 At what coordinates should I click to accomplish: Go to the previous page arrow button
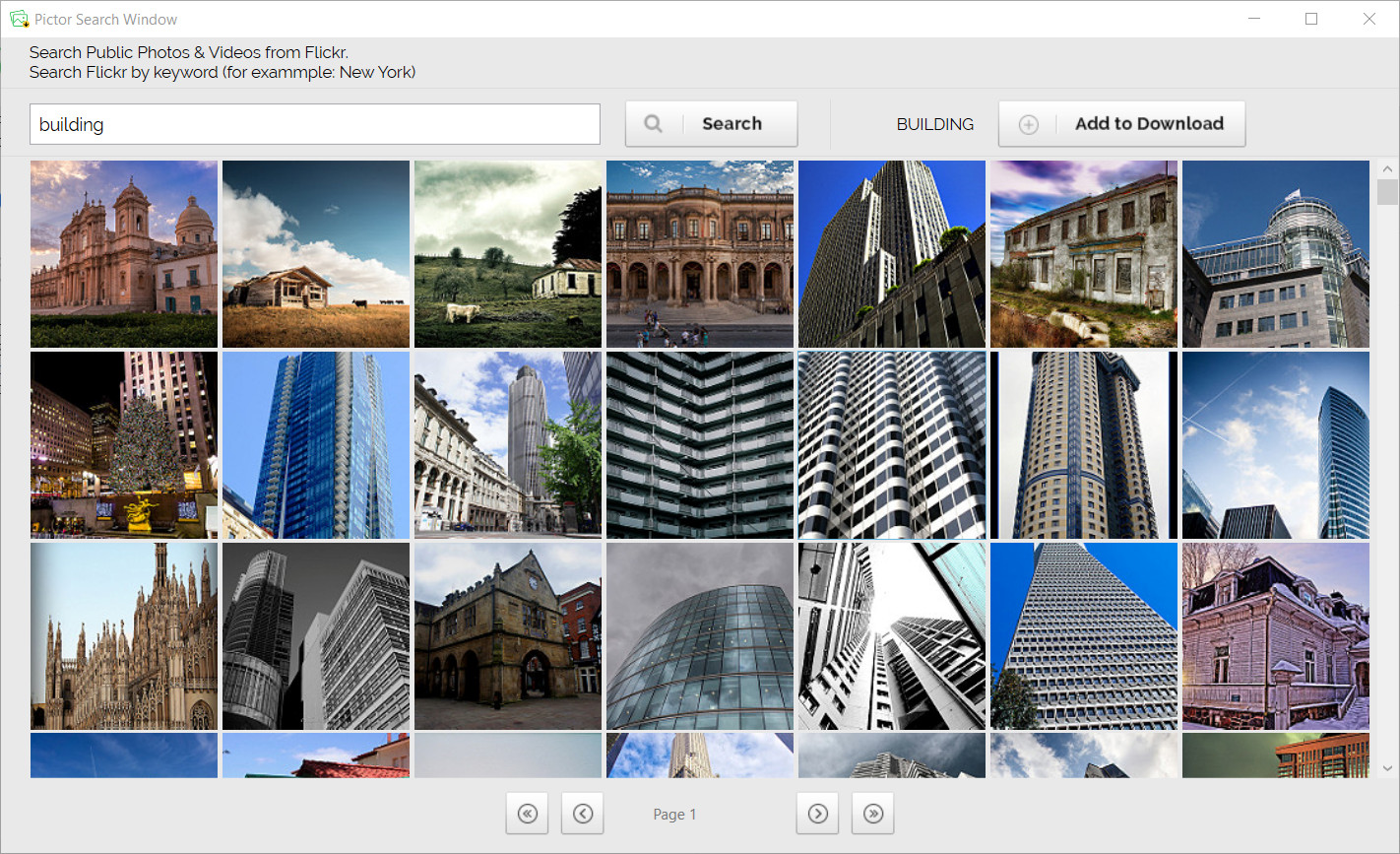pyautogui.click(x=583, y=814)
